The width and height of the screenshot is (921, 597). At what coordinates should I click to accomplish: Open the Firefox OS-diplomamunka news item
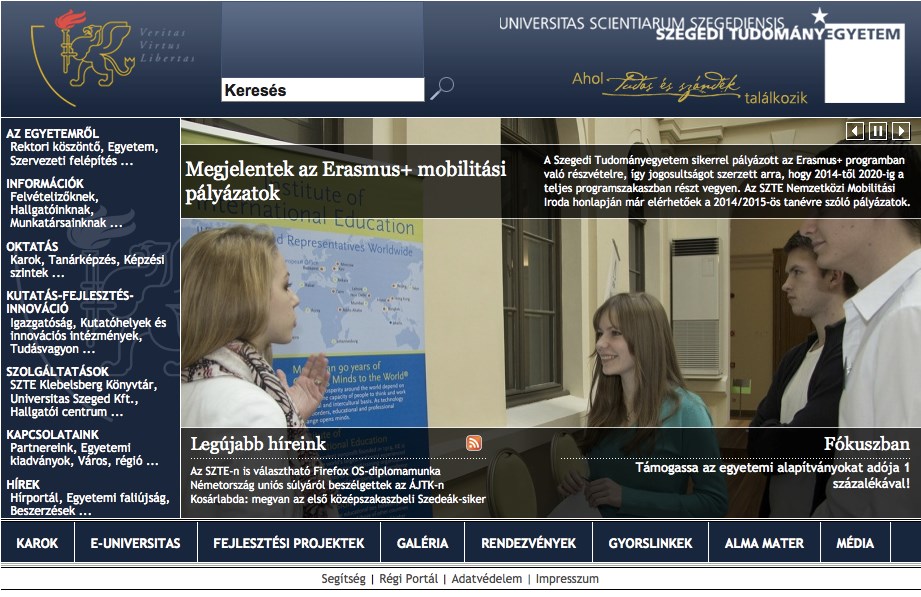tap(315, 471)
